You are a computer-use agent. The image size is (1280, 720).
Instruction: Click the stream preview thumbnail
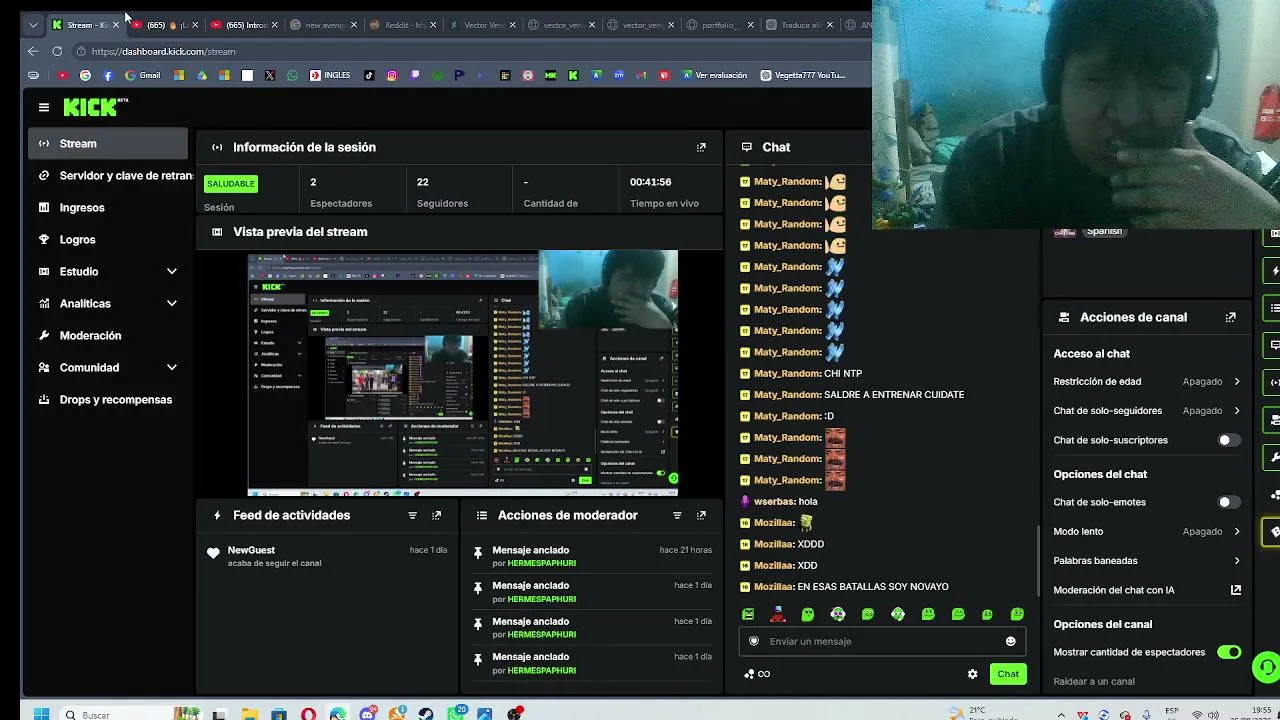click(x=463, y=373)
